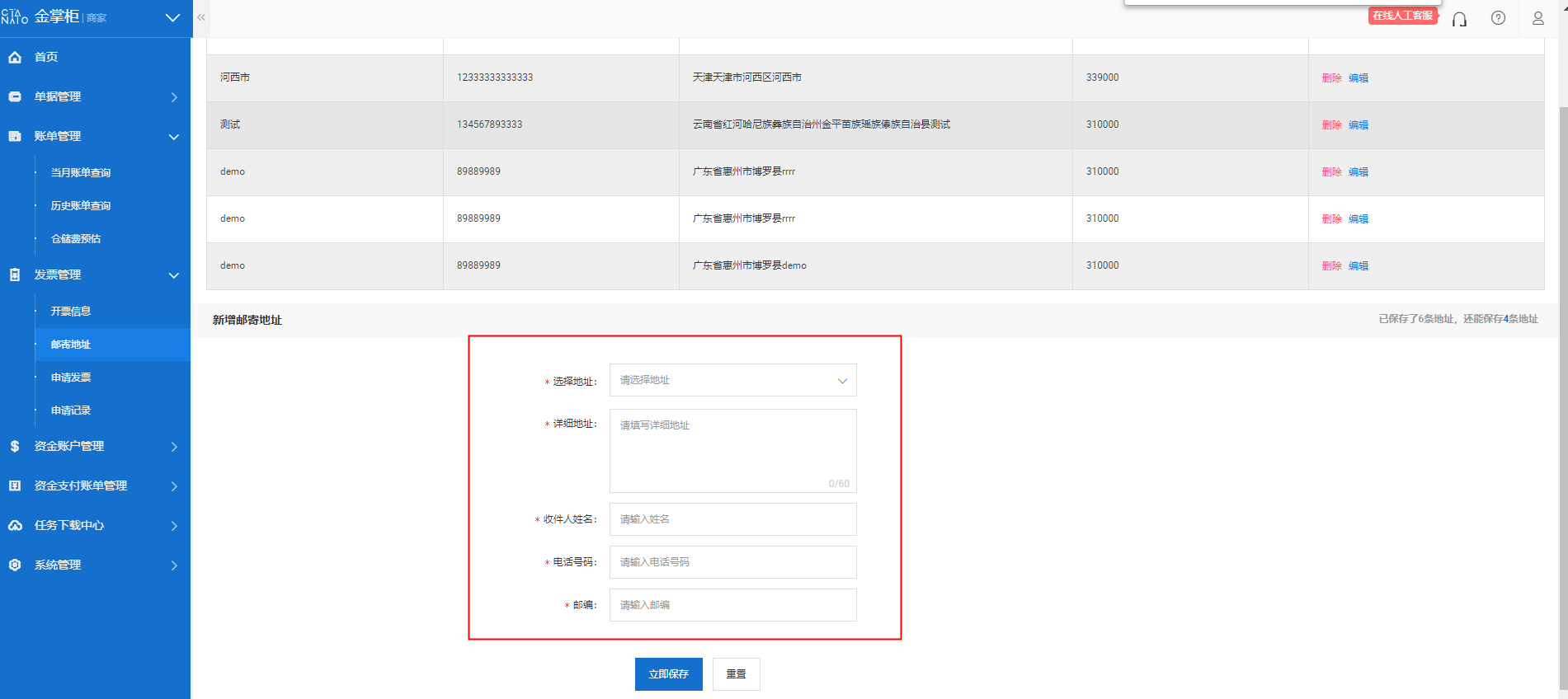Focus the 详细地址 text area
The image size is (1568, 699).
732,451
